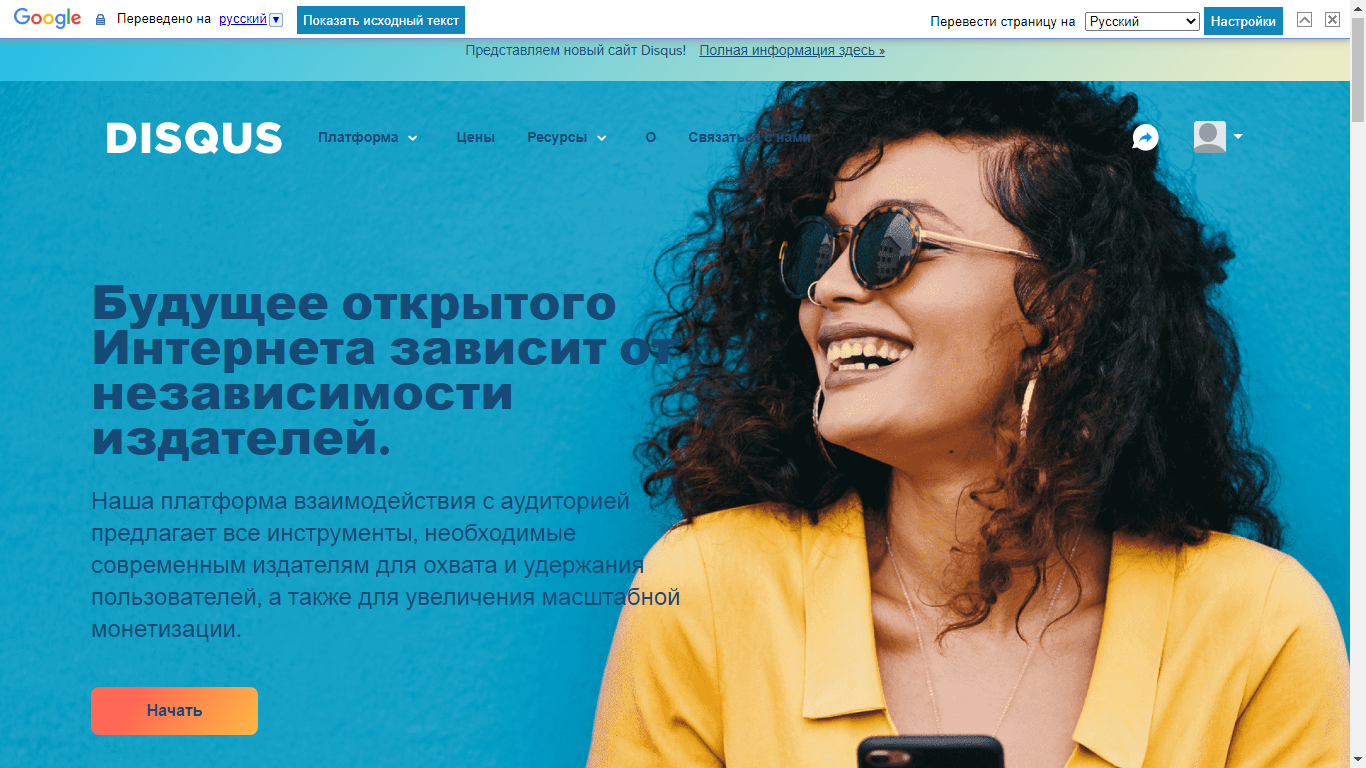Viewport: 1366px width, 768px height.
Task: Open the Цены menu item
Action: tap(476, 137)
